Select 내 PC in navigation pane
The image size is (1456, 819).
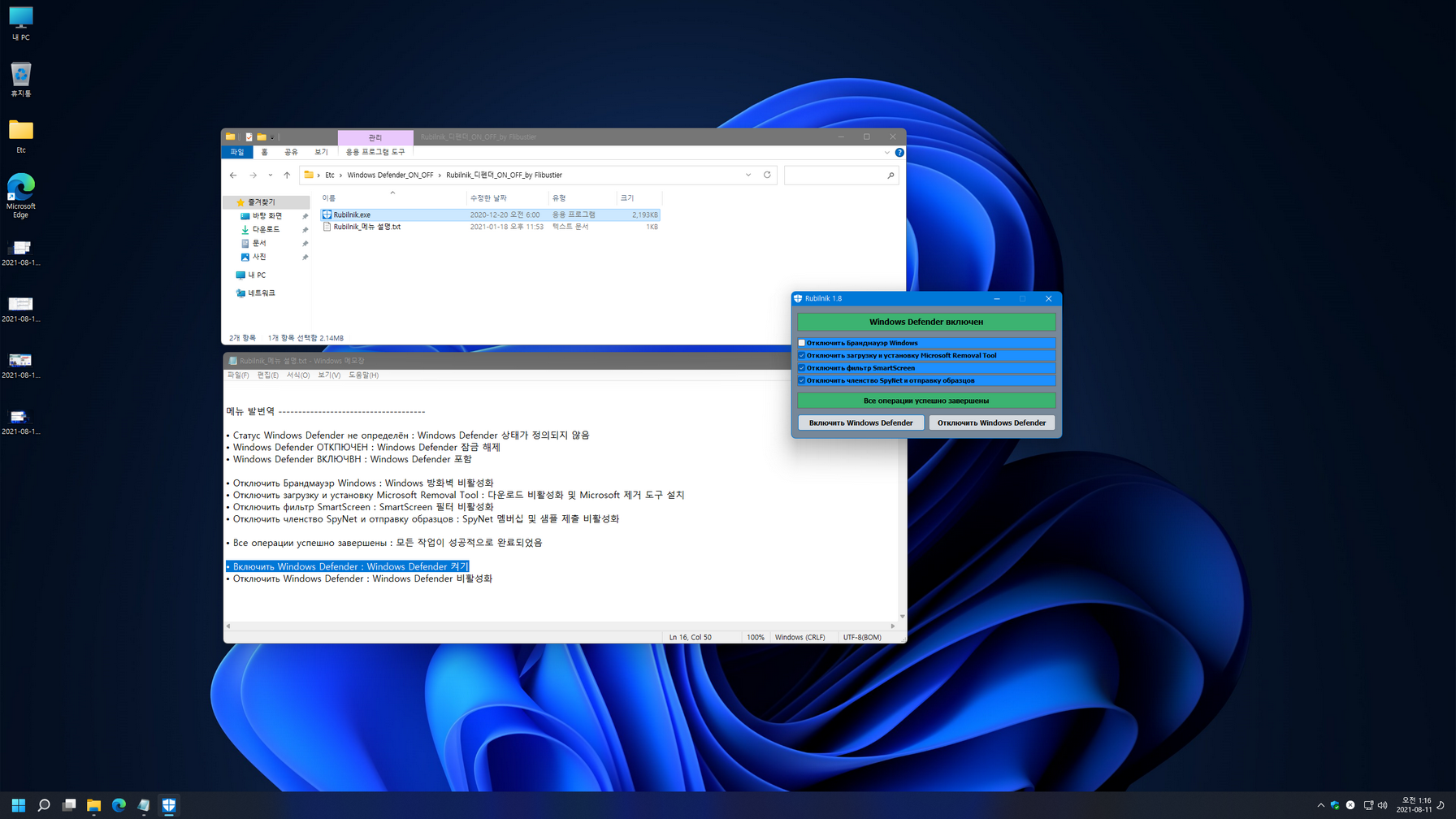(x=257, y=275)
